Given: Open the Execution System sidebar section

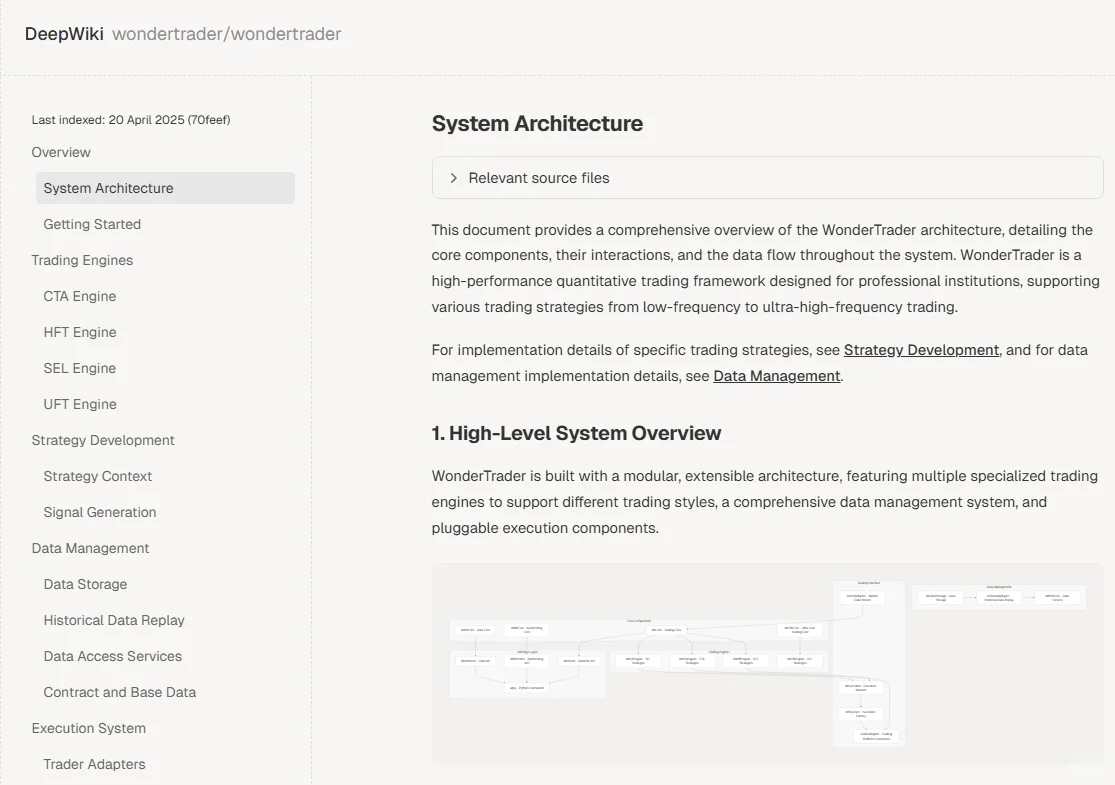Looking at the screenshot, I should coord(89,728).
